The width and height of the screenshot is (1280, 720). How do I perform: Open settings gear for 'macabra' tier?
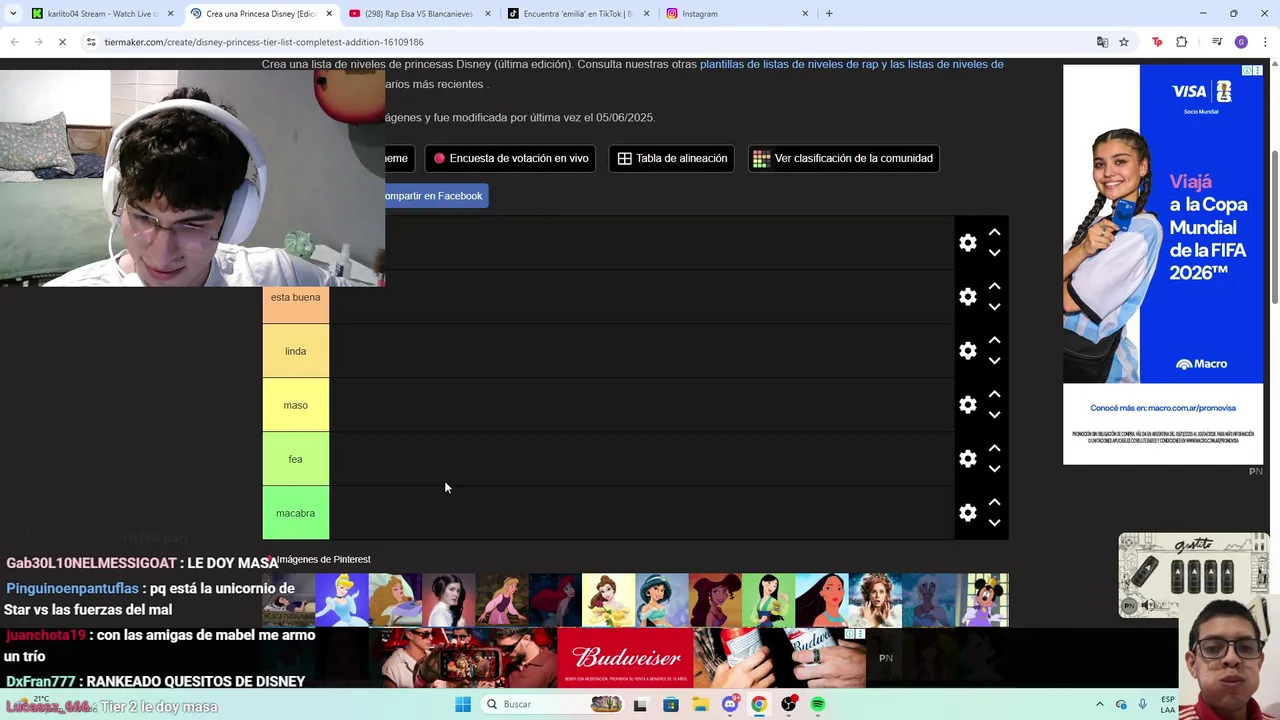968,513
